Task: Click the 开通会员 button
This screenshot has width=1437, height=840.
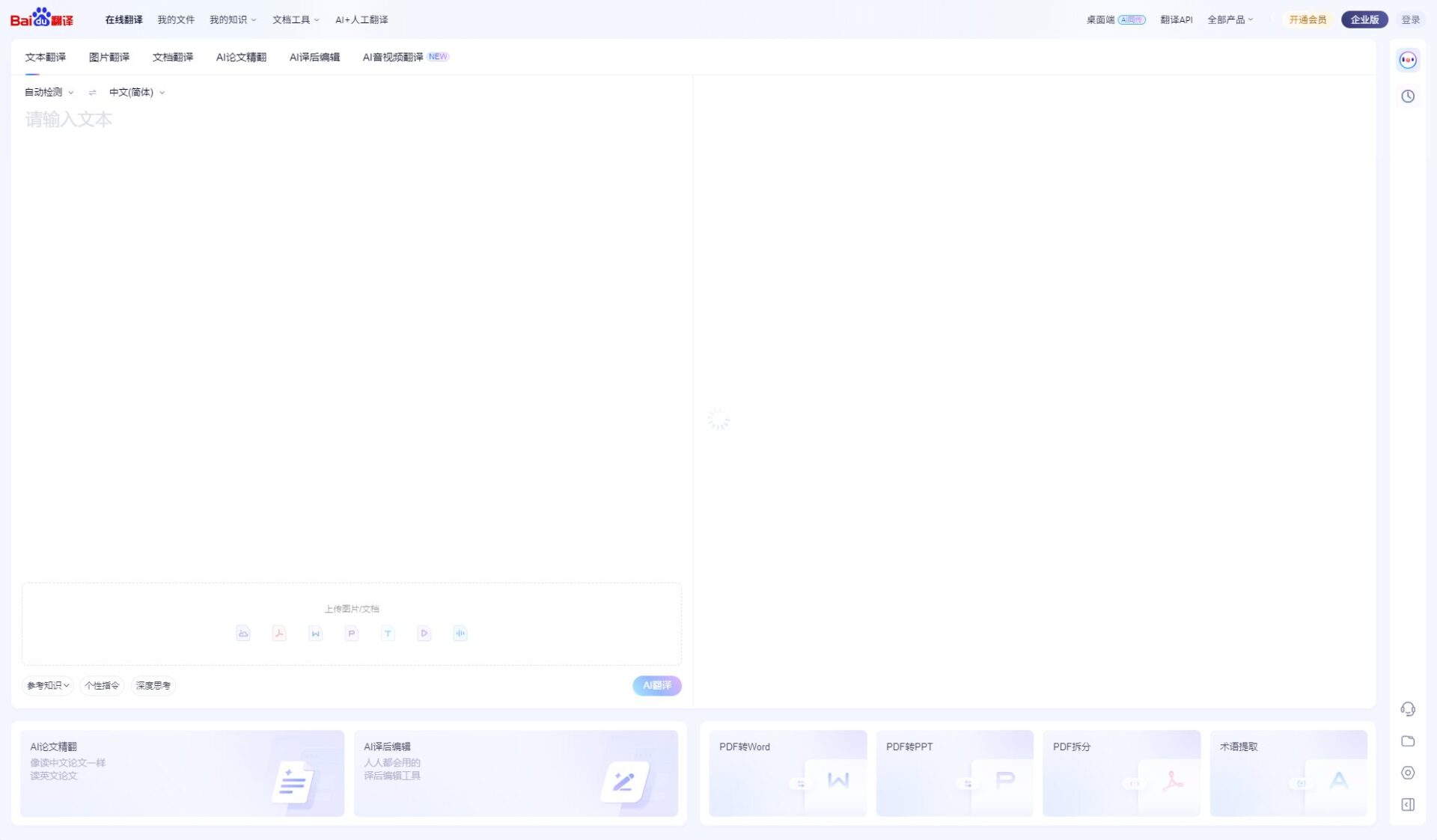Action: click(x=1307, y=19)
